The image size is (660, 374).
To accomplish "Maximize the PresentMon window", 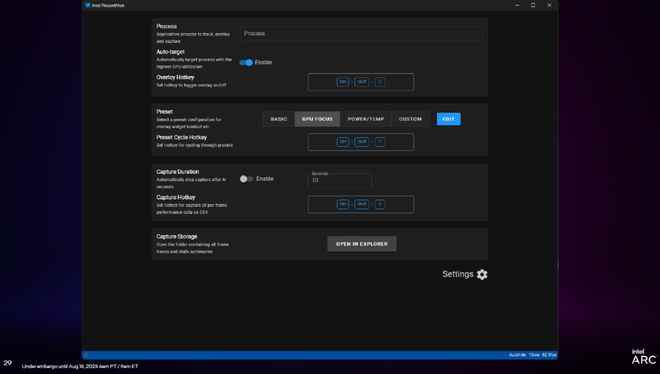I will [x=533, y=5].
